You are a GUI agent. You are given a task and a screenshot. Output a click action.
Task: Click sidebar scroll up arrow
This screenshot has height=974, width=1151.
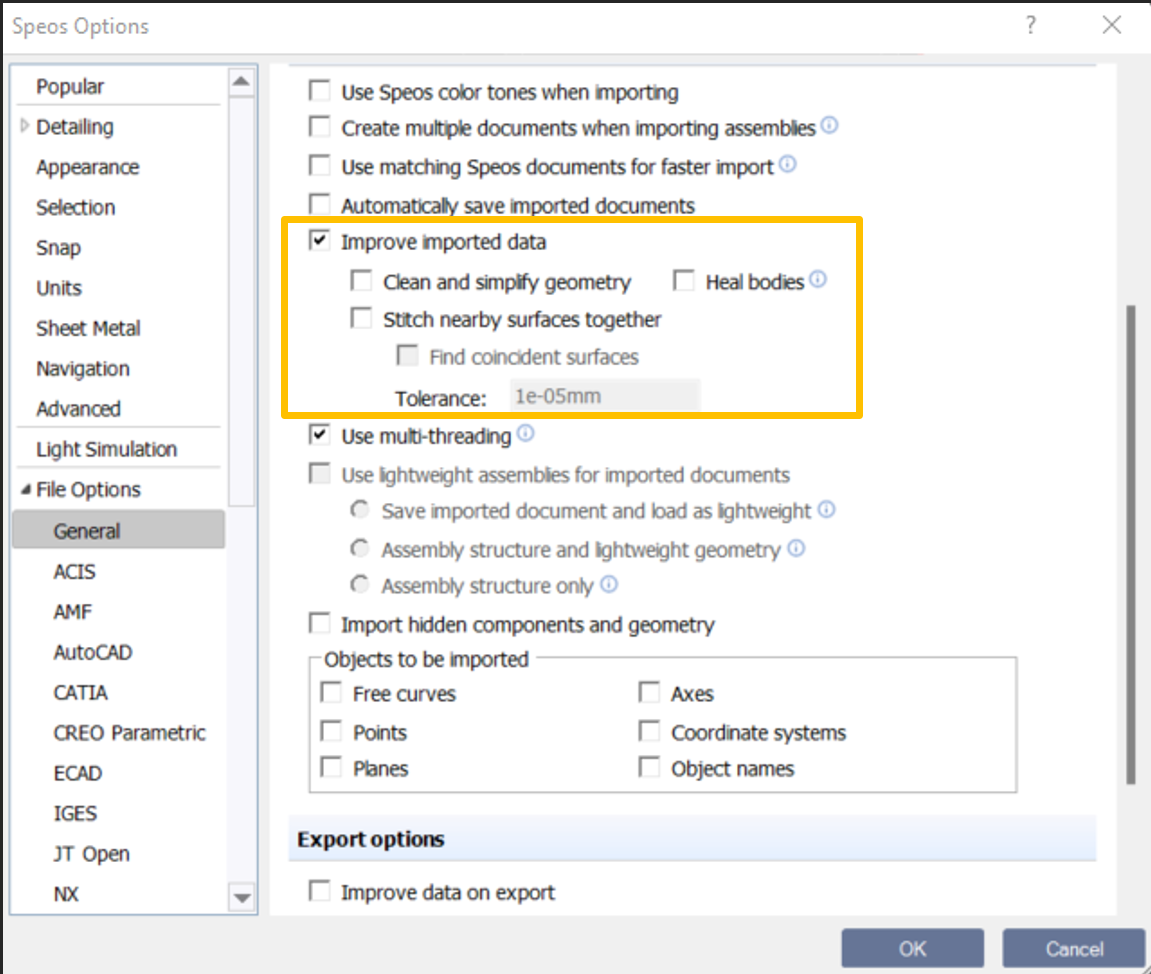click(x=242, y=81)
